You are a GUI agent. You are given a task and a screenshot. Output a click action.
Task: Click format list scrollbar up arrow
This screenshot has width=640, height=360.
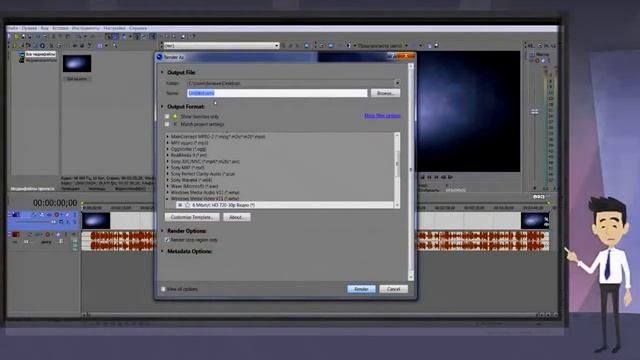tap(397, 135)
